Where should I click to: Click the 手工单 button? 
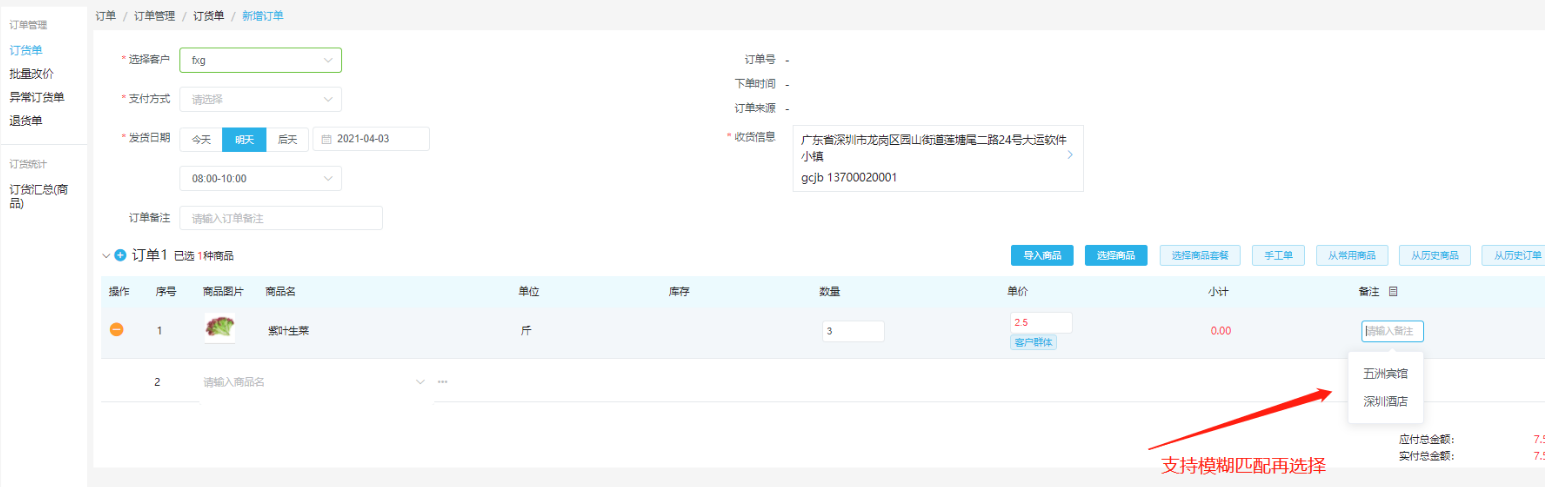point(1278,255)
